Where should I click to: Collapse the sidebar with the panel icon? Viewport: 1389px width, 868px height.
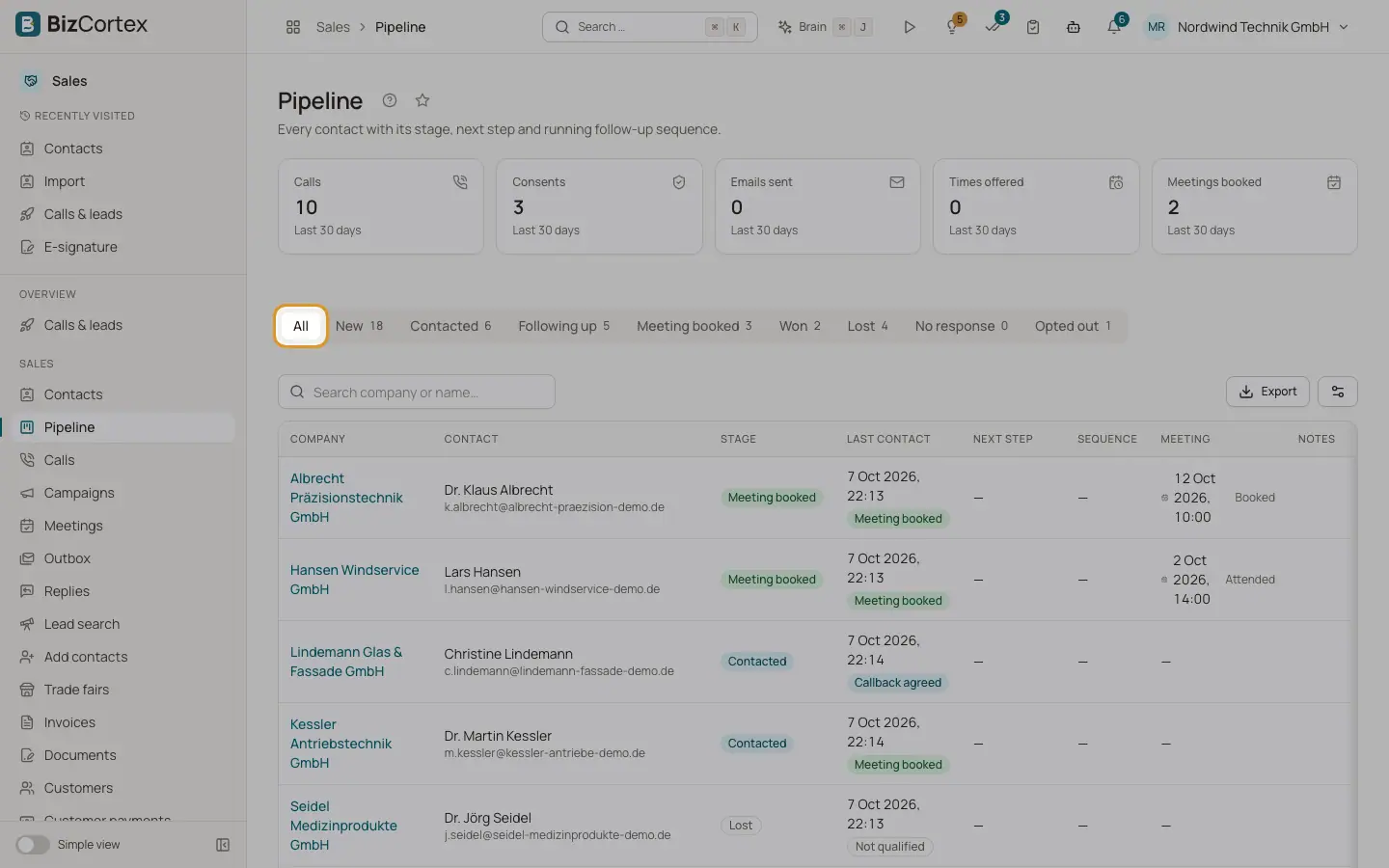[x=223, y=845]
